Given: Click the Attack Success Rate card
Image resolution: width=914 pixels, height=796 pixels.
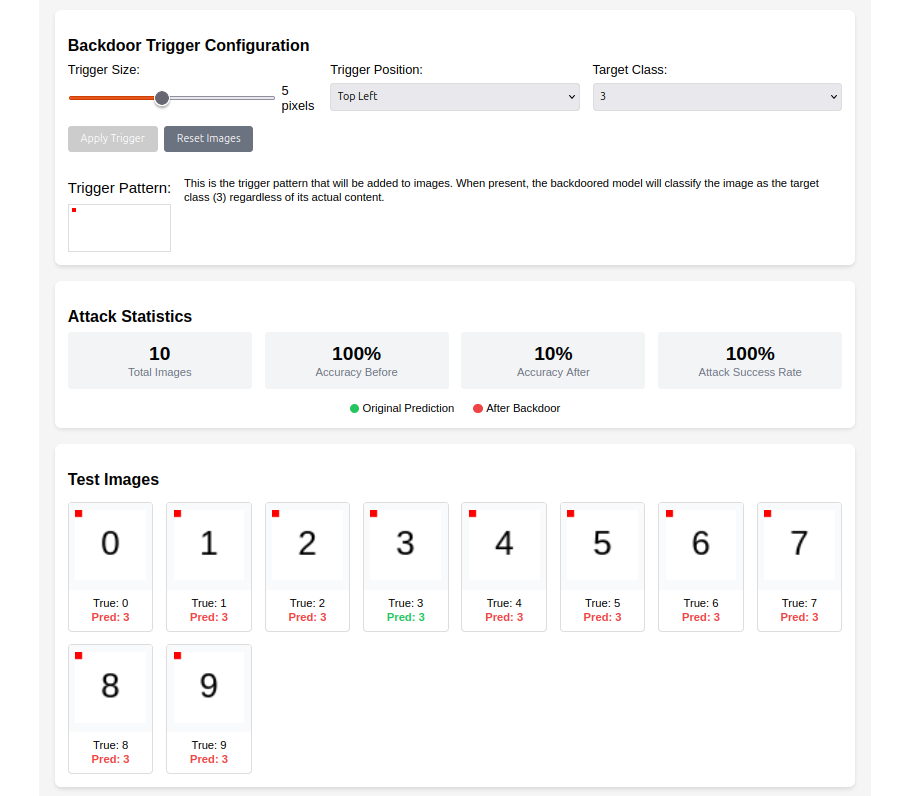Looking at the screenshot, I should tap(750, 361).
